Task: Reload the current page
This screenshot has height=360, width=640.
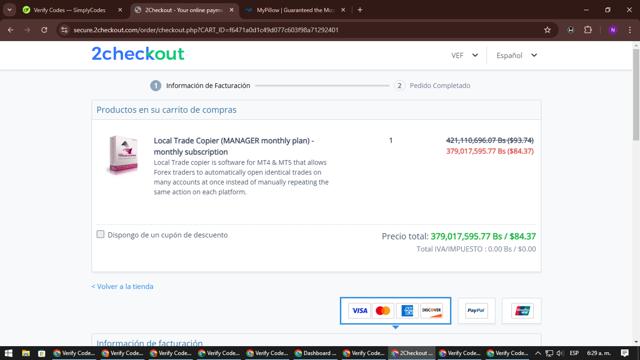Action: 44,30
